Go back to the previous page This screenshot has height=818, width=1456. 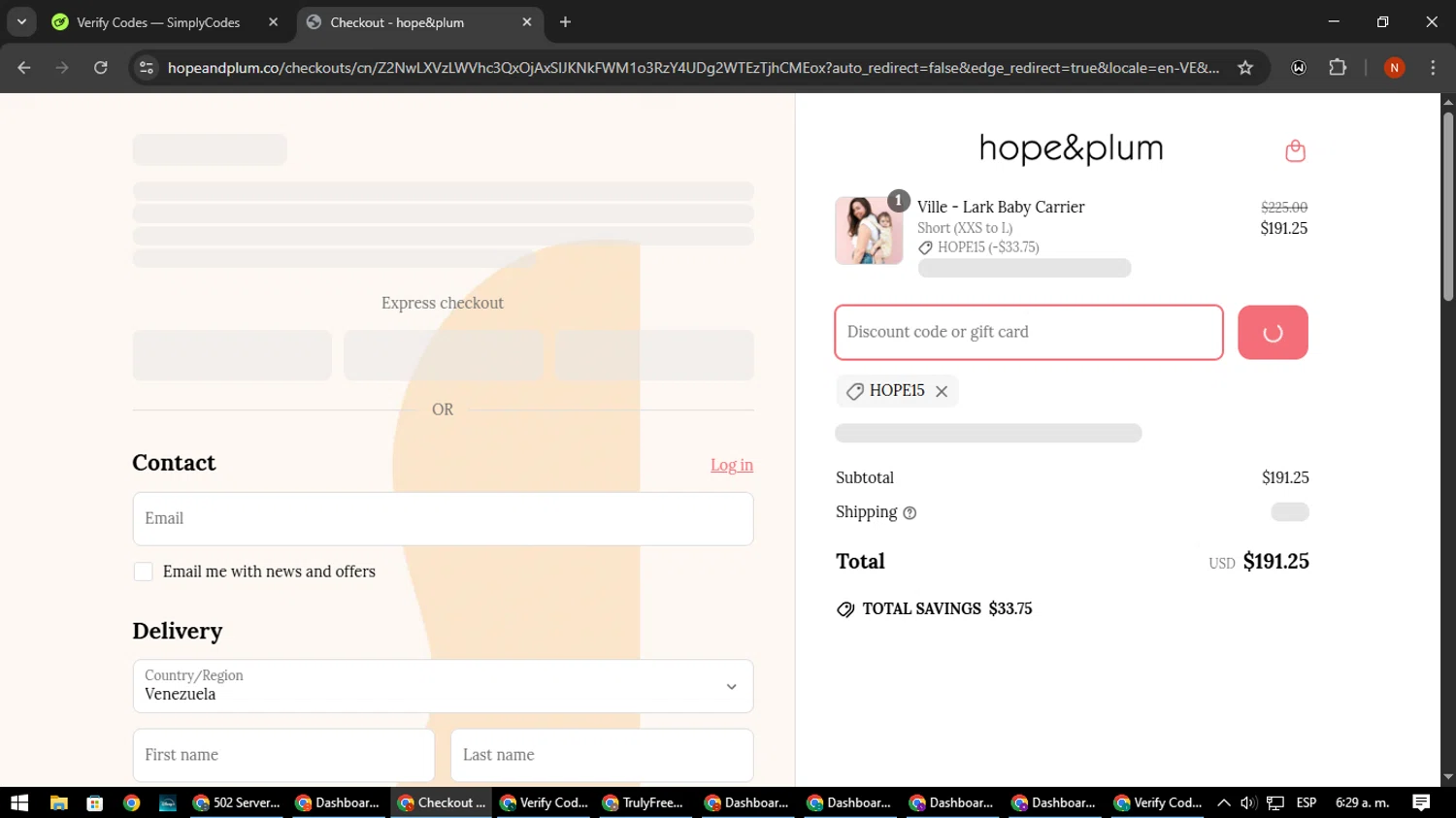coord(24,68)
